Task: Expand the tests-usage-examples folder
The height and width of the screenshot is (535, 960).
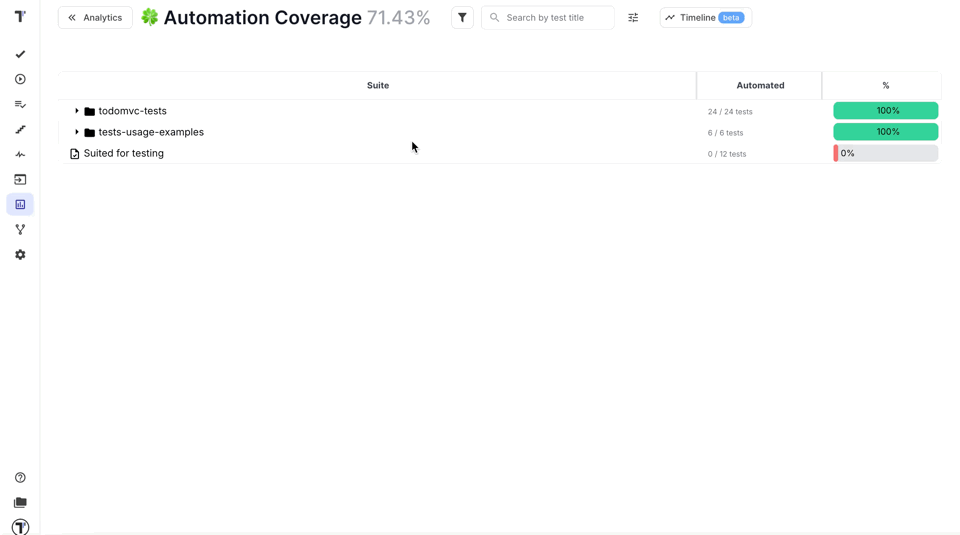Action: [77, 132]
